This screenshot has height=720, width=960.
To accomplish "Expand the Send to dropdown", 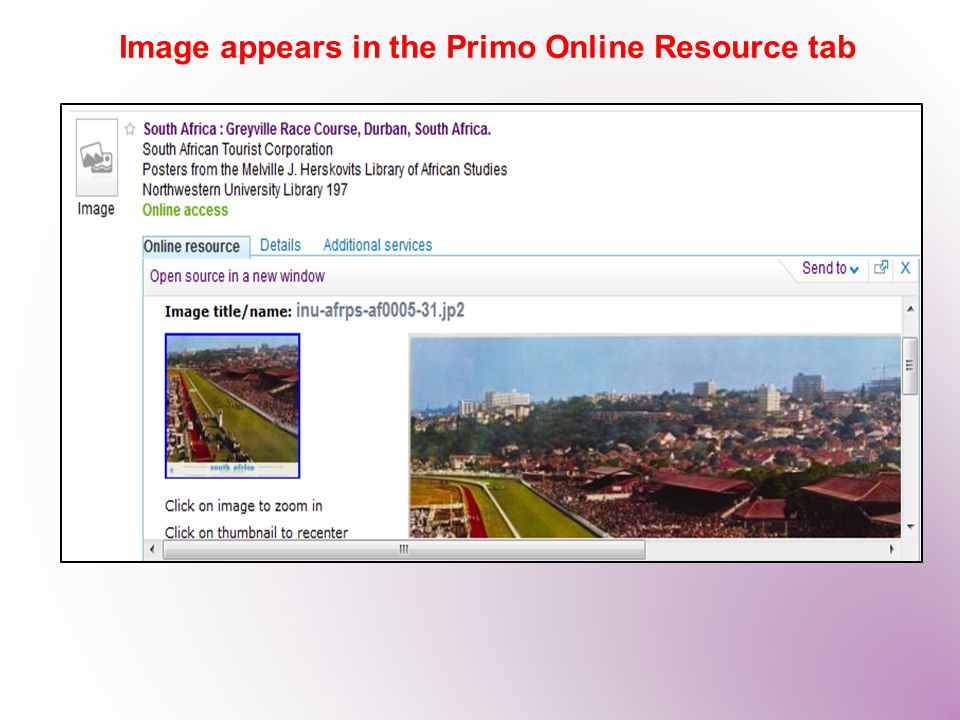I will [830, 268].
